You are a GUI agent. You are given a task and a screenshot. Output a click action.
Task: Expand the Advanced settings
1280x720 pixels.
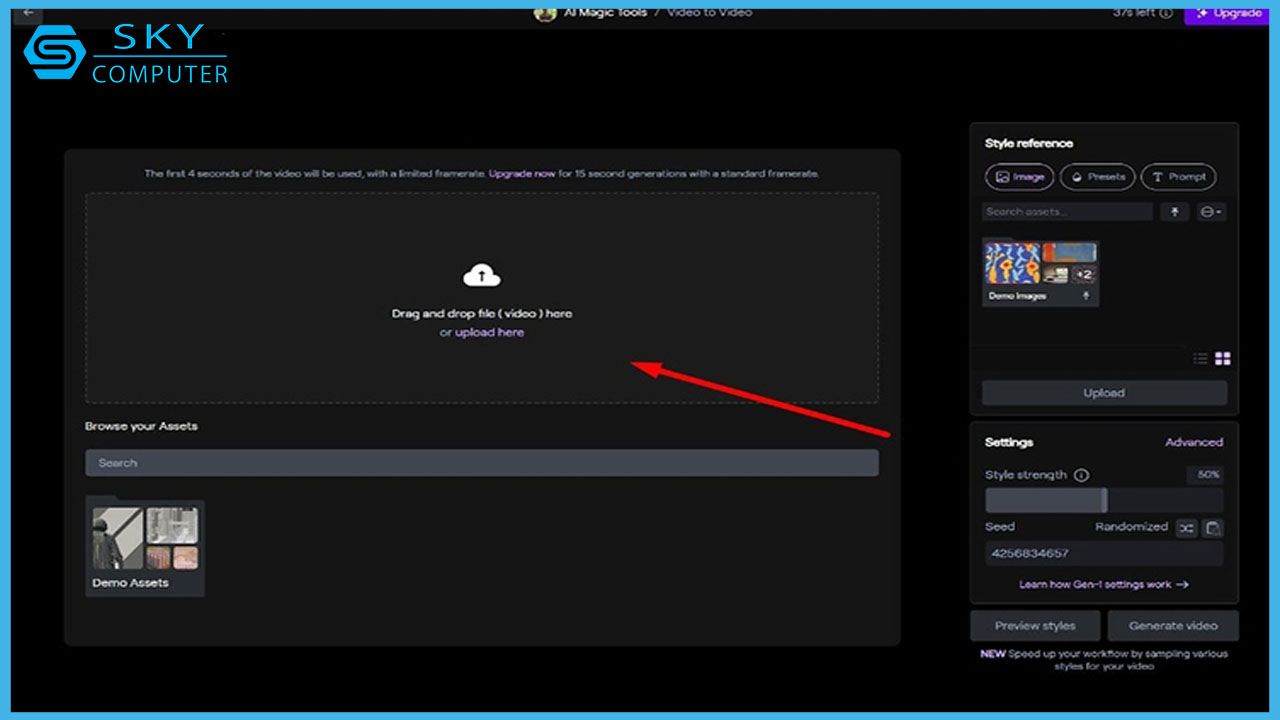coord(1193,442)
